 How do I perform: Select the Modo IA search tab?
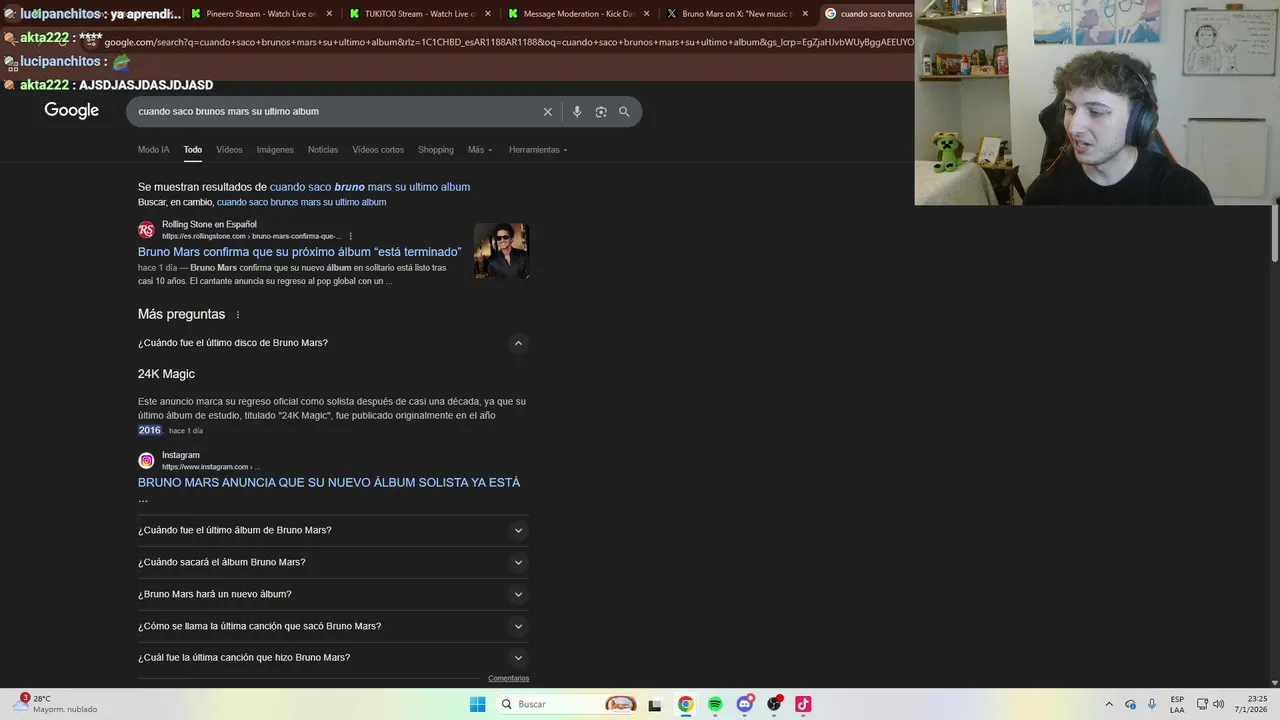pyautogui.click(x=153, y=150)
